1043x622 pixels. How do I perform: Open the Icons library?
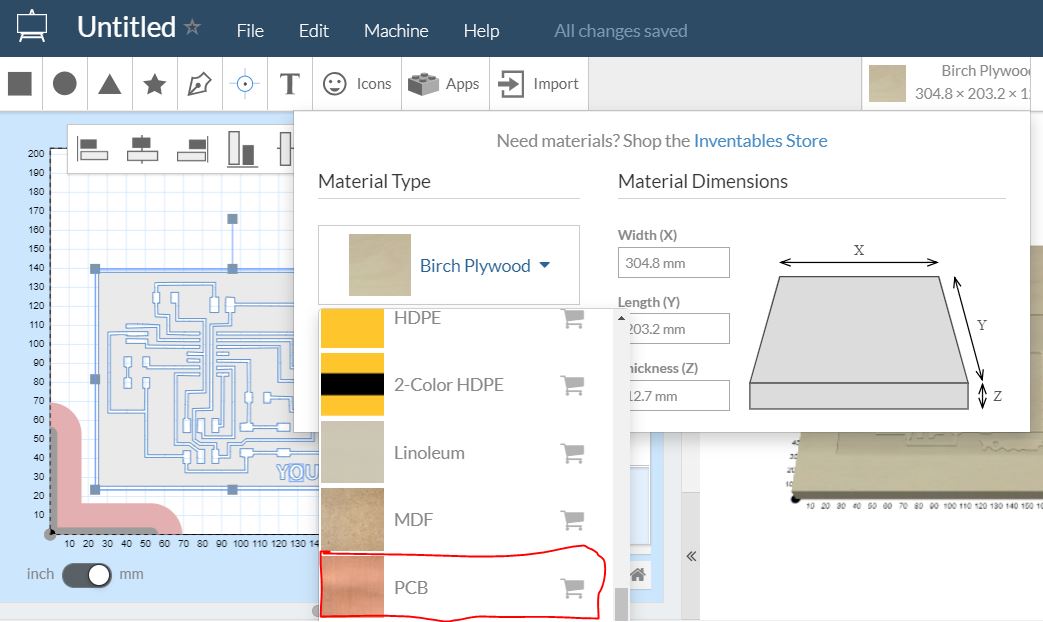[357, 84]
